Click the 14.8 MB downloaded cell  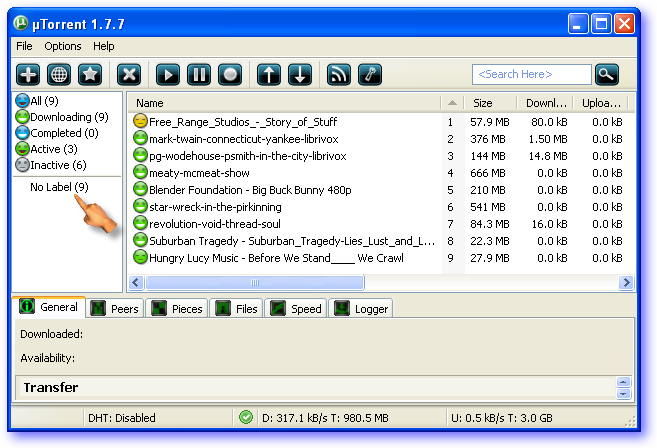[x=548, y=156]
